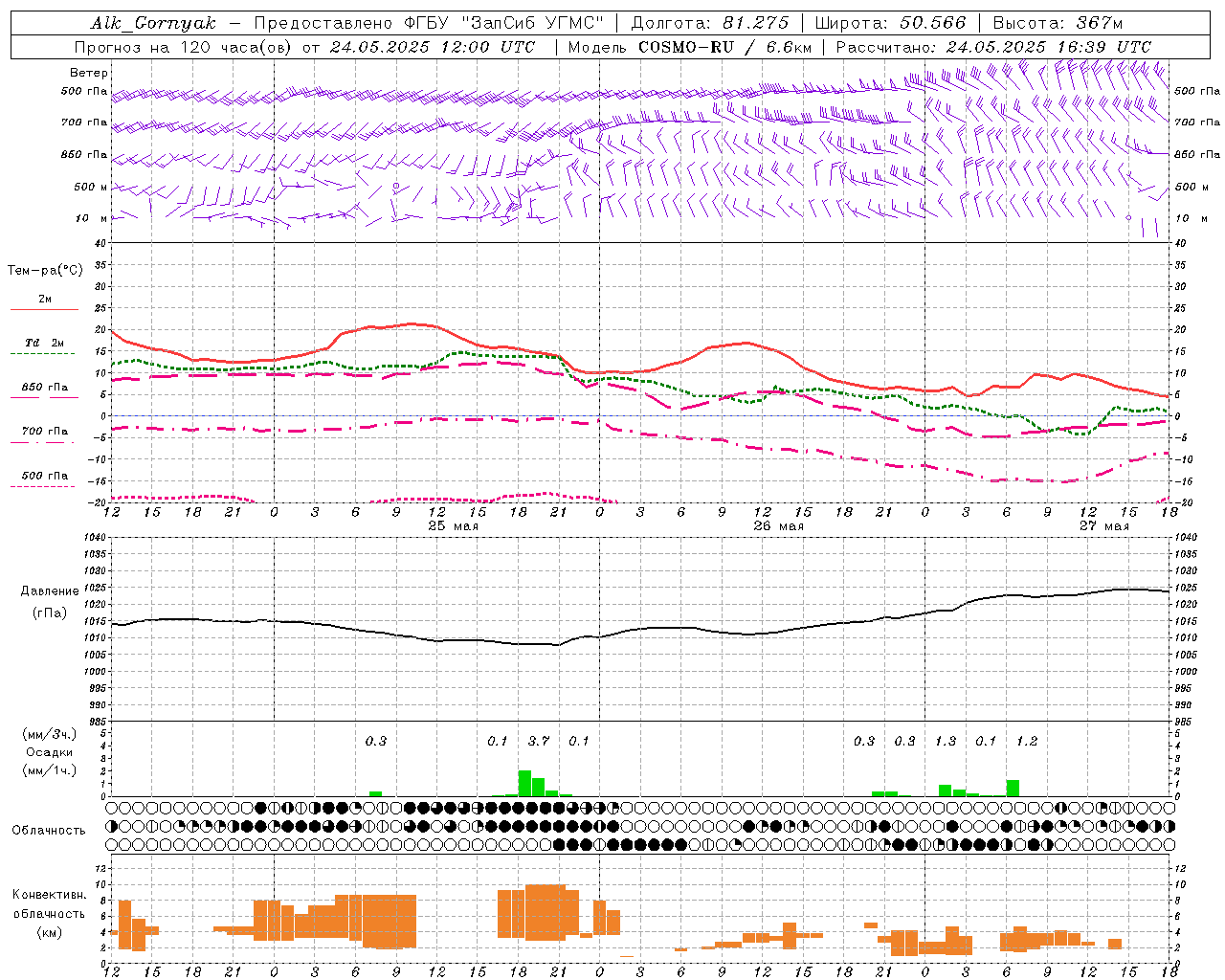Click the 1.2 precipitation amount value
The height and width of the screenshot is (980, 1225).
tap(1027, 741)
